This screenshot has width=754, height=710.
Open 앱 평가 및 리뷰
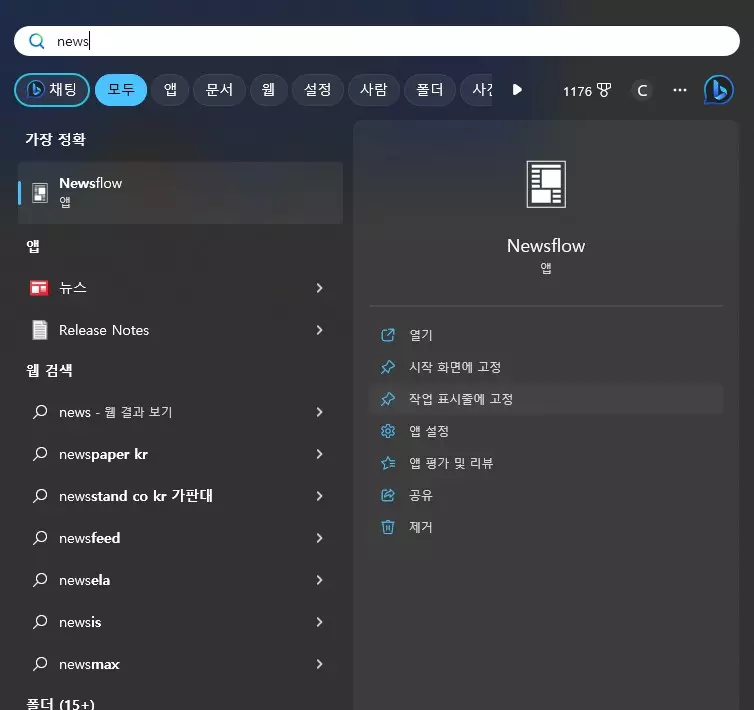pos(546,463)
